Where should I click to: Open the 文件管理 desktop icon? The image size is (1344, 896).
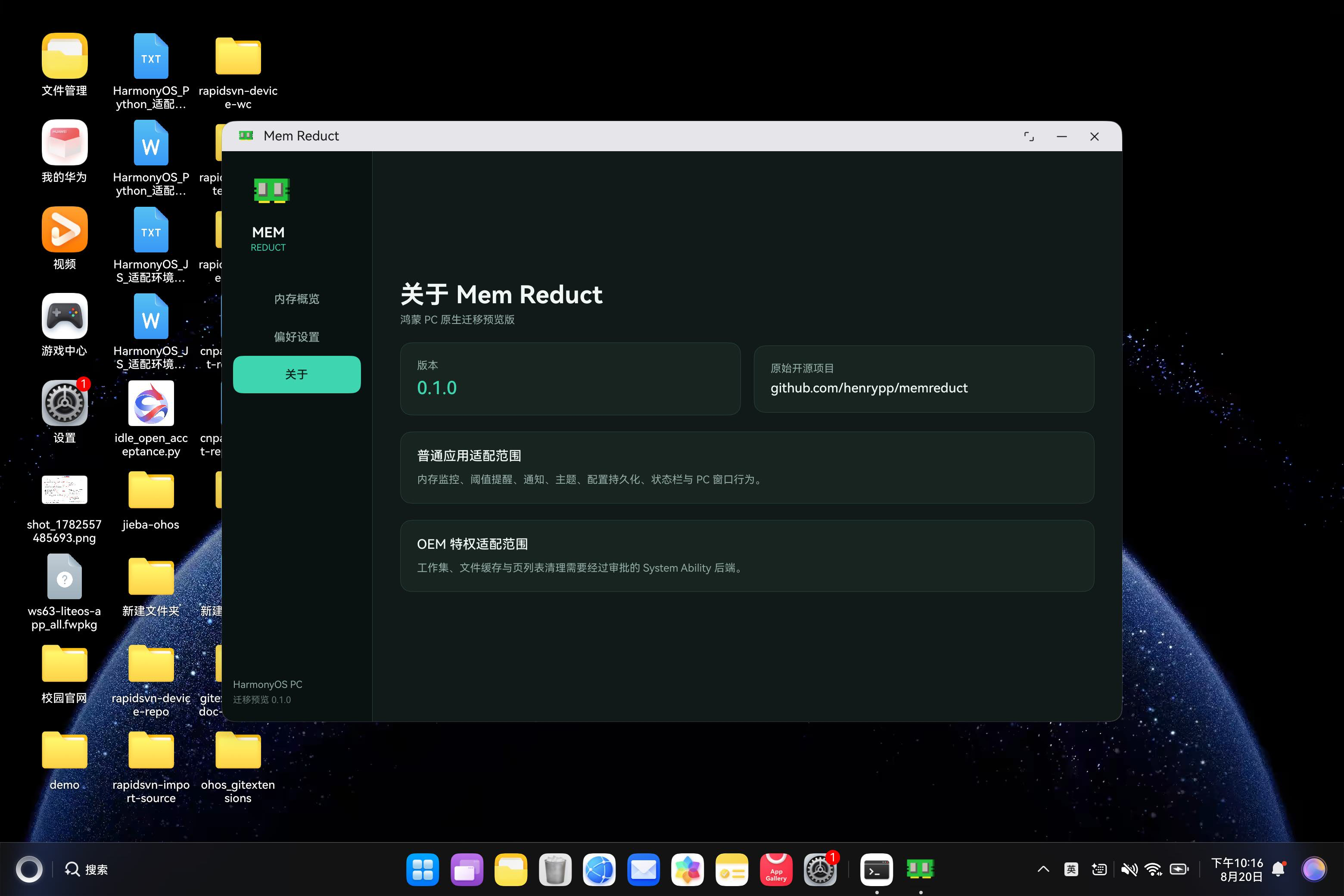pyautogui.click(x=65, y=56)
